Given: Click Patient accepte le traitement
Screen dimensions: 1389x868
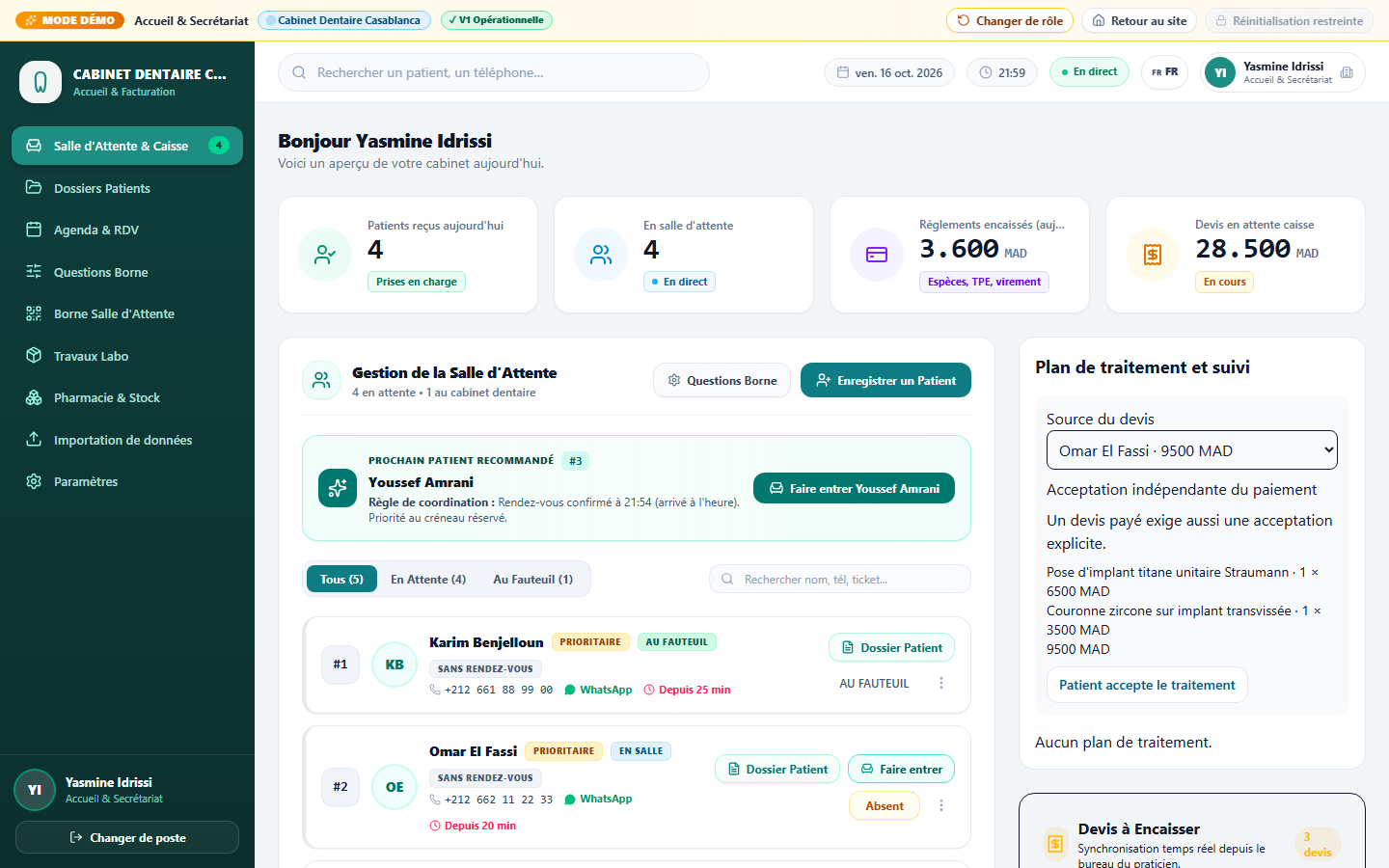Looking at the screenshot, I should (x=1147, y=685).
